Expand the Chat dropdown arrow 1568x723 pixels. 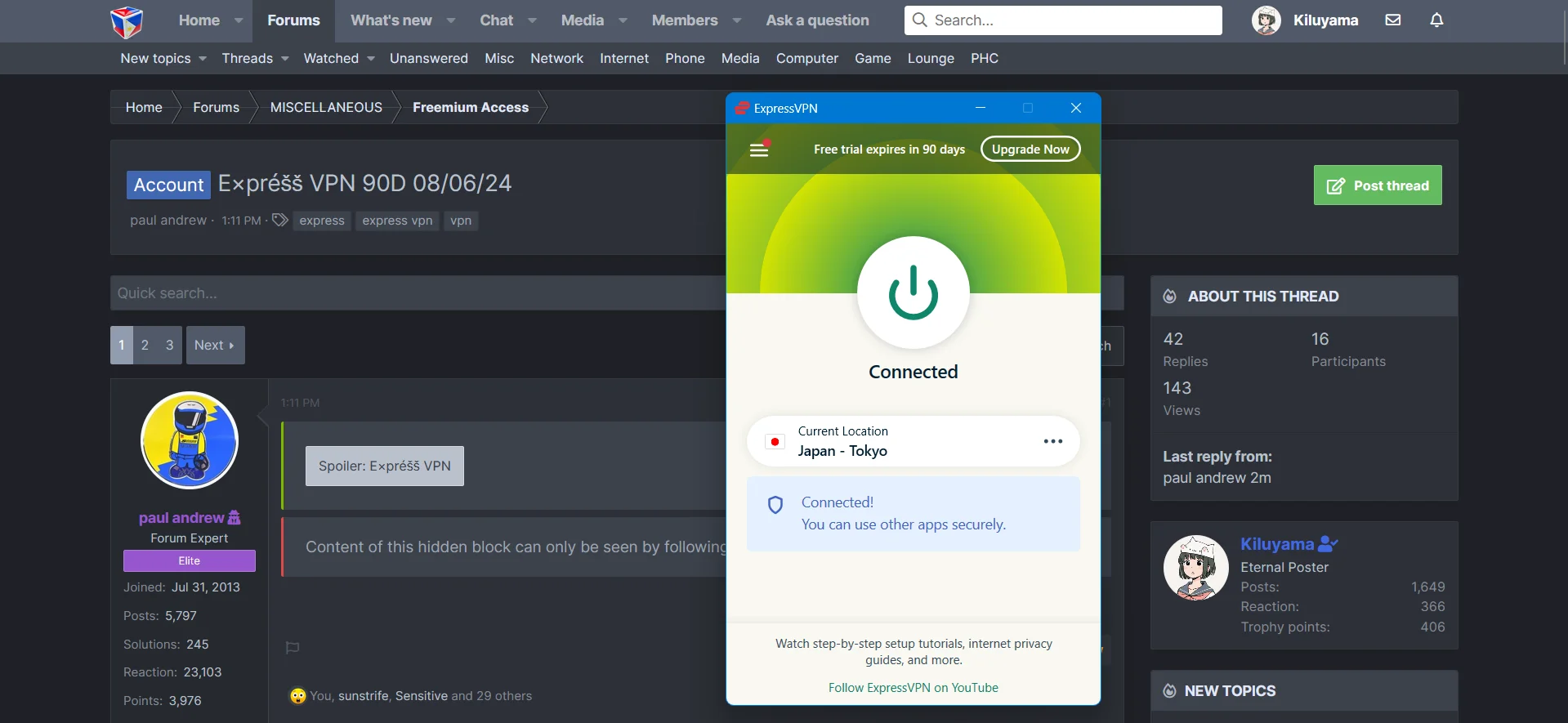pyautogui.click(x=532, y=20)
